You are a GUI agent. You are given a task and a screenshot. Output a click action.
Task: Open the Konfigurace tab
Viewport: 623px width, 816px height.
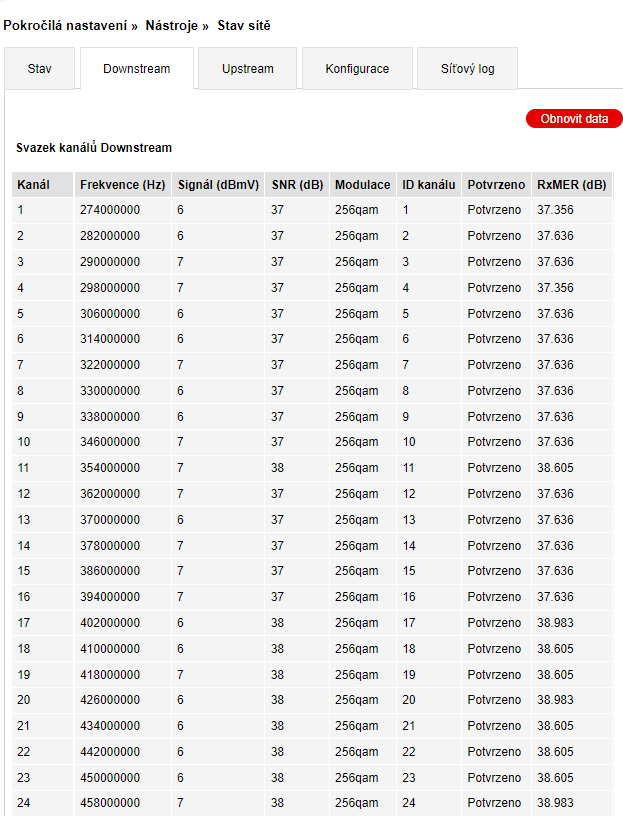point(357,69)
